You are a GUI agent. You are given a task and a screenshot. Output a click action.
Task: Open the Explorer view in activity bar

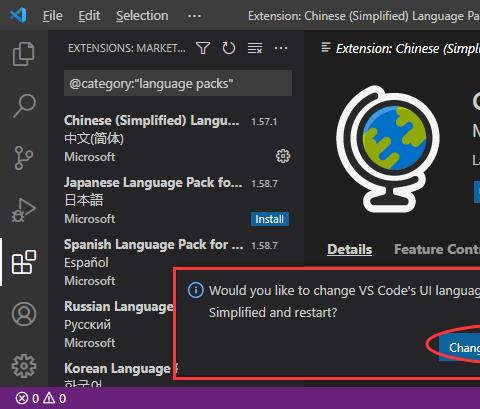click(24, 54)
